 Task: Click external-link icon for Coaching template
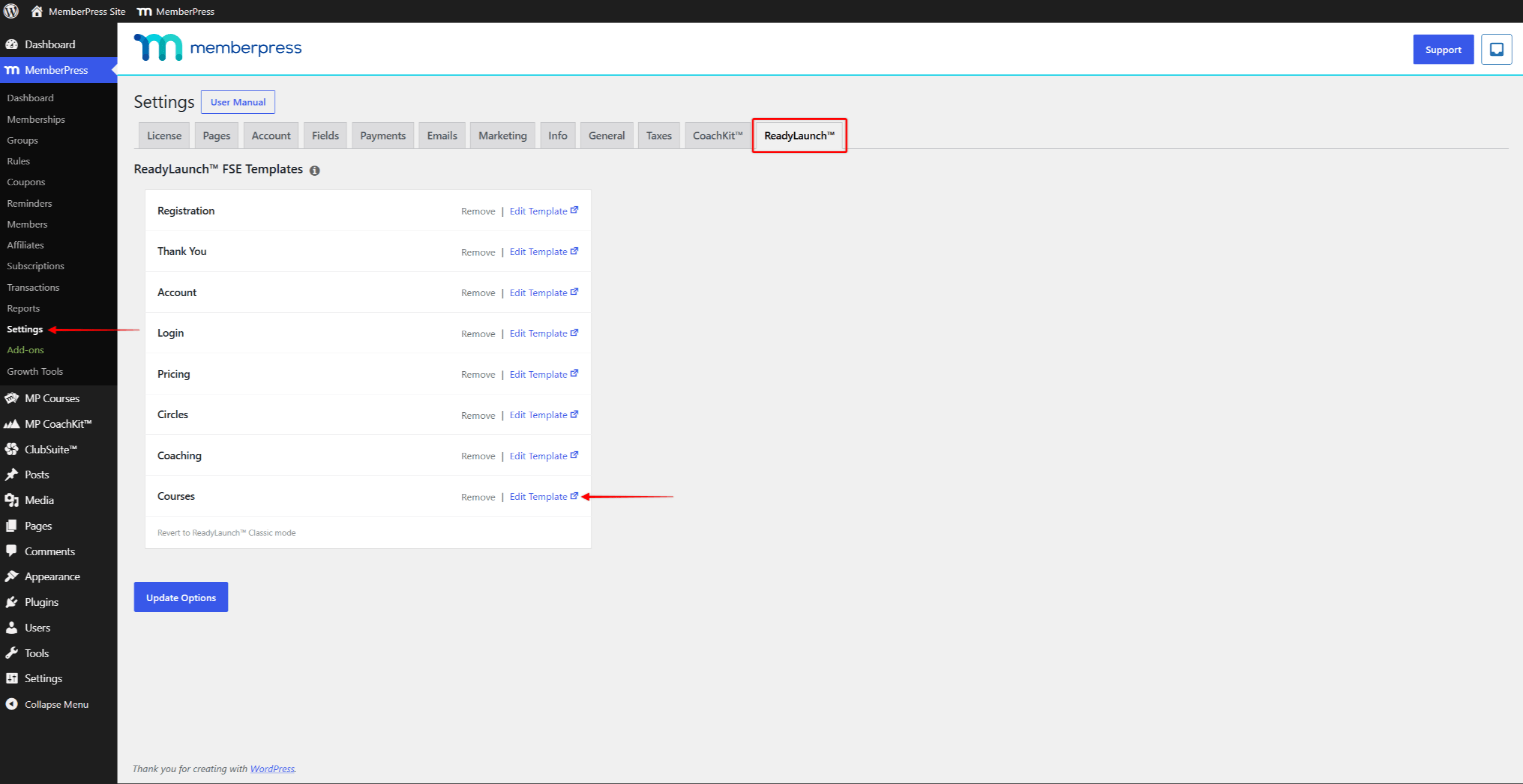pyautogui.click(x=574, y=455)
